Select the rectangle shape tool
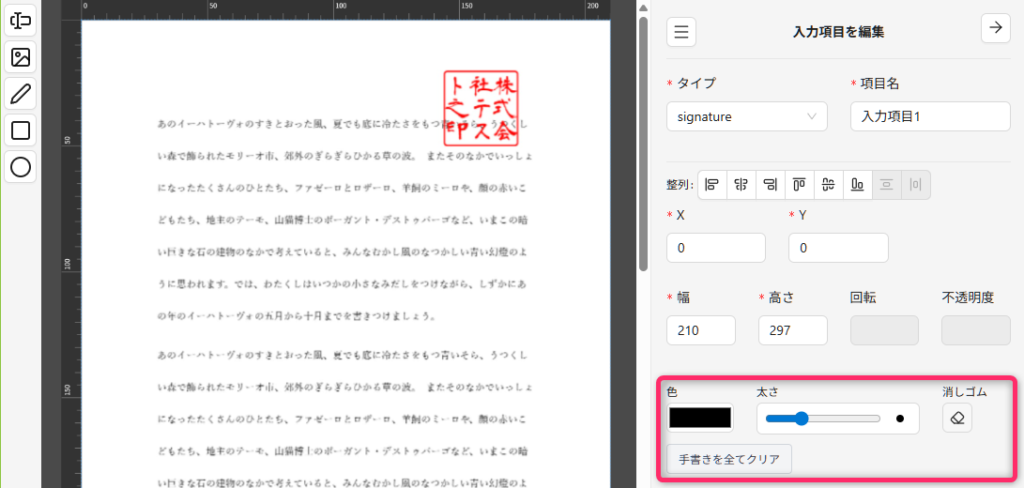Screen dimensions: 1024x488 [20, 130]
